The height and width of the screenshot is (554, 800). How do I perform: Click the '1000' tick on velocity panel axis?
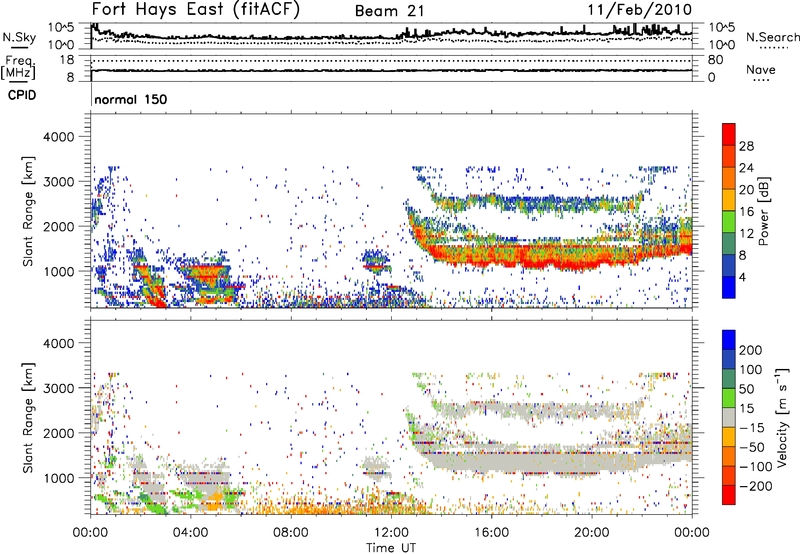click(x=59, y=478)
